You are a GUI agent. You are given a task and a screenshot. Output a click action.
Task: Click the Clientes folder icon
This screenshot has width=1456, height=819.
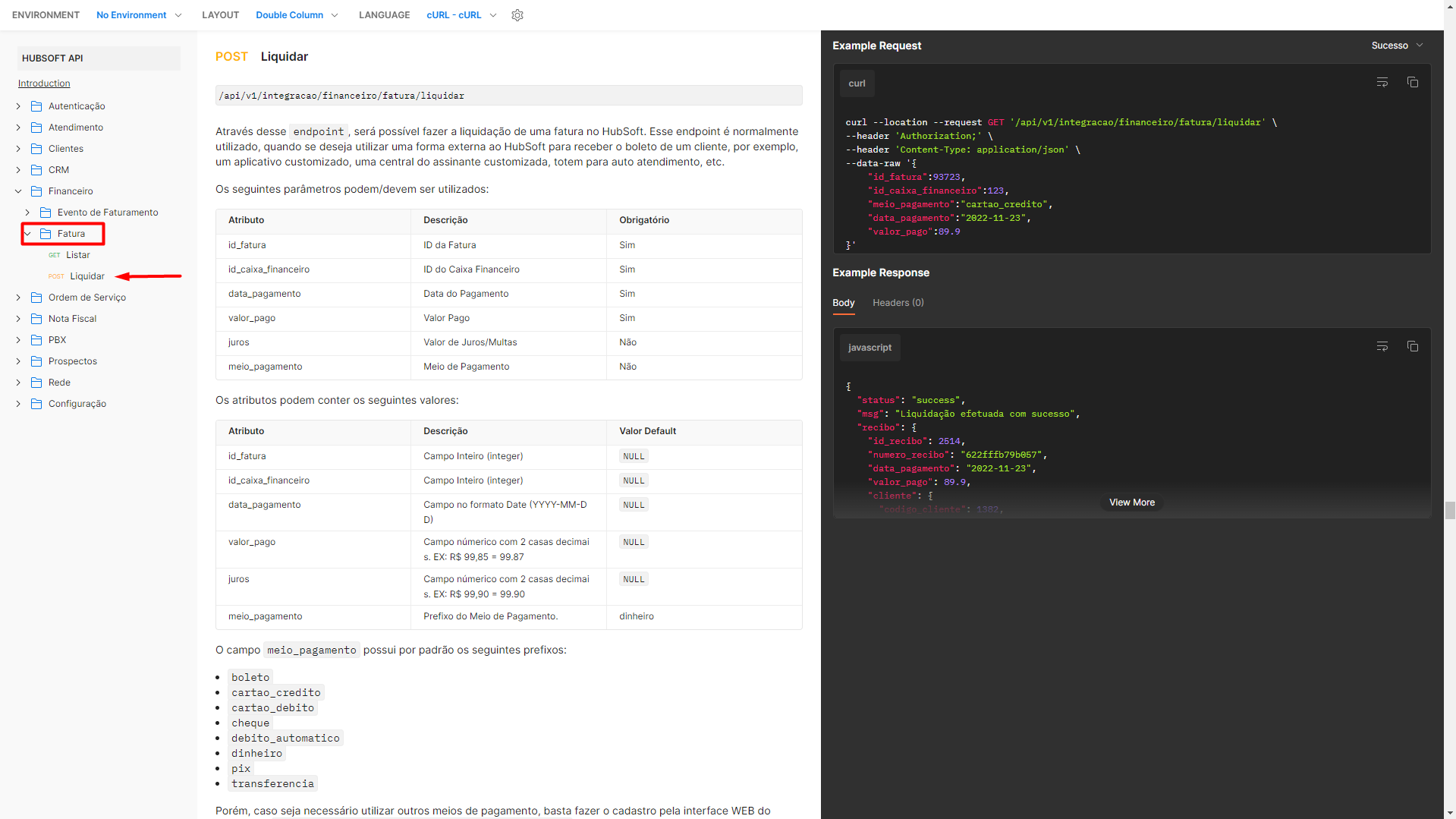point(36,149)
